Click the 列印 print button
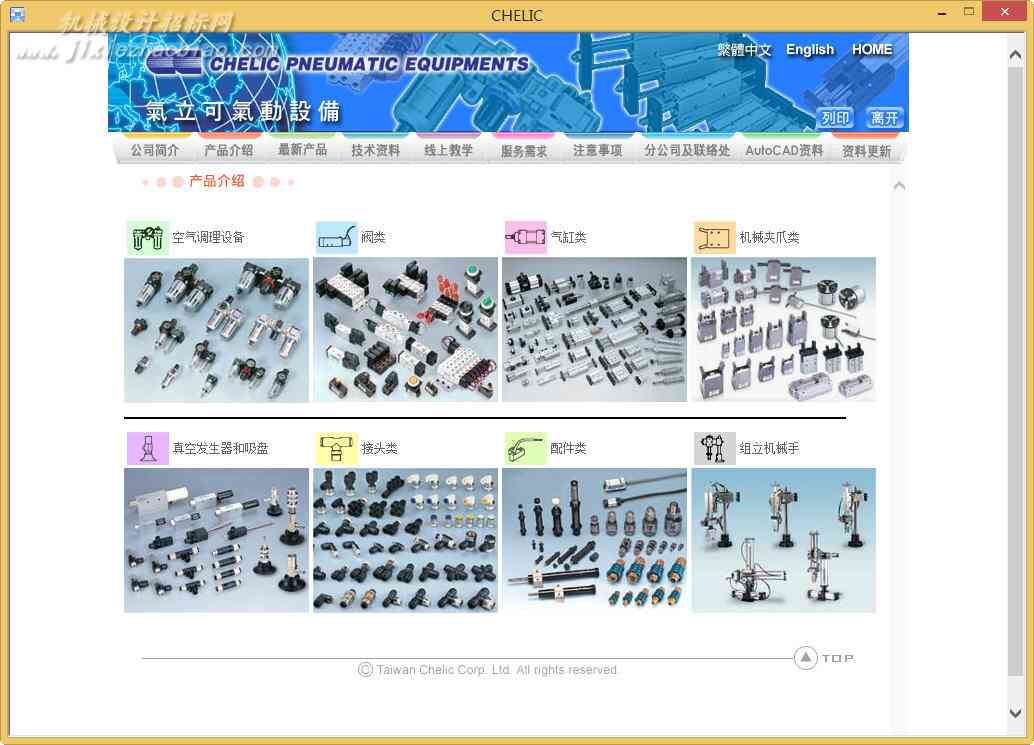1034x745 pixels. click(835, 118)
